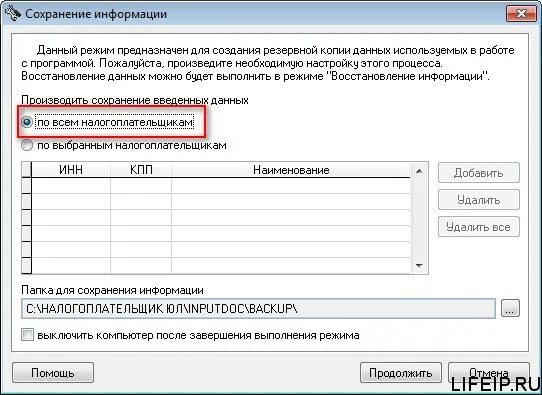542x395 pixels.
Task: Click the Добавить button
Action: coord(479,173)
